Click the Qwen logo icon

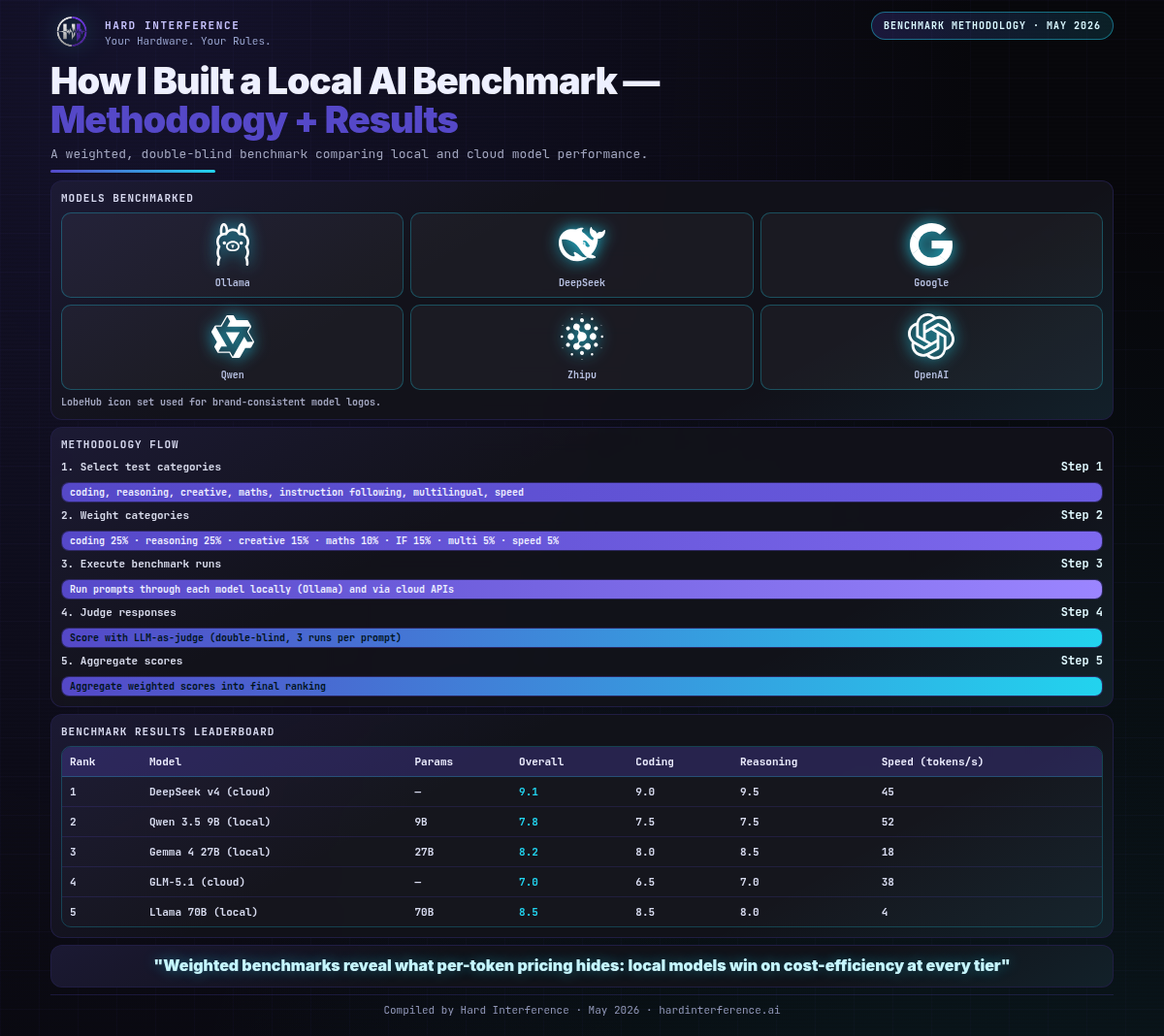232,337
